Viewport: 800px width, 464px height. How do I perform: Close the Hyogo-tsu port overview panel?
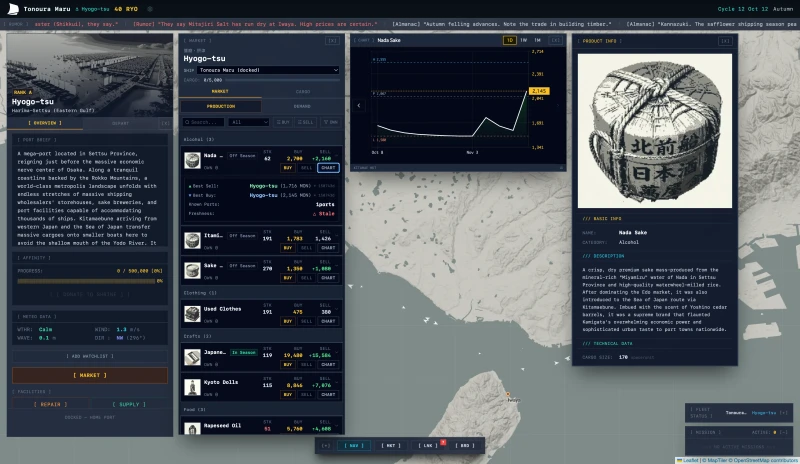[x=165, y=123]
